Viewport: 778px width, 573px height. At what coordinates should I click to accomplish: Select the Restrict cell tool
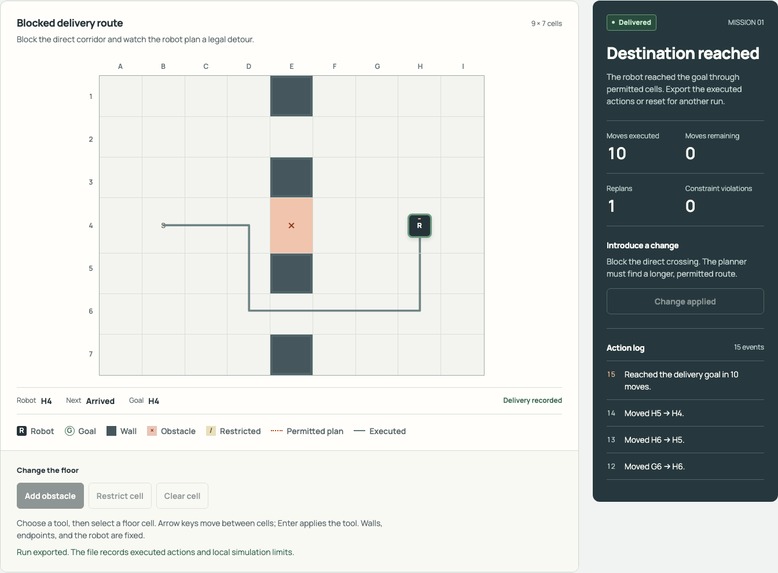pos(120,496)
